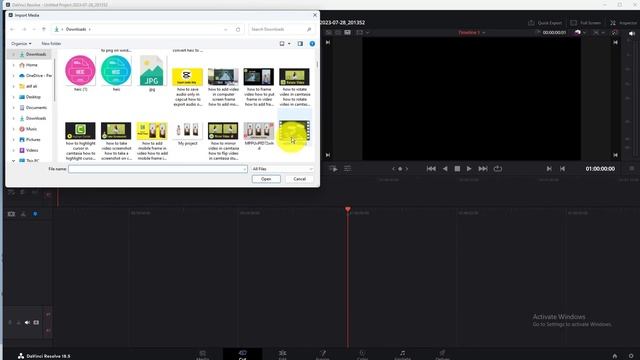
Task: Select the how to highlight cursor video
Action: tap(80, 141)
